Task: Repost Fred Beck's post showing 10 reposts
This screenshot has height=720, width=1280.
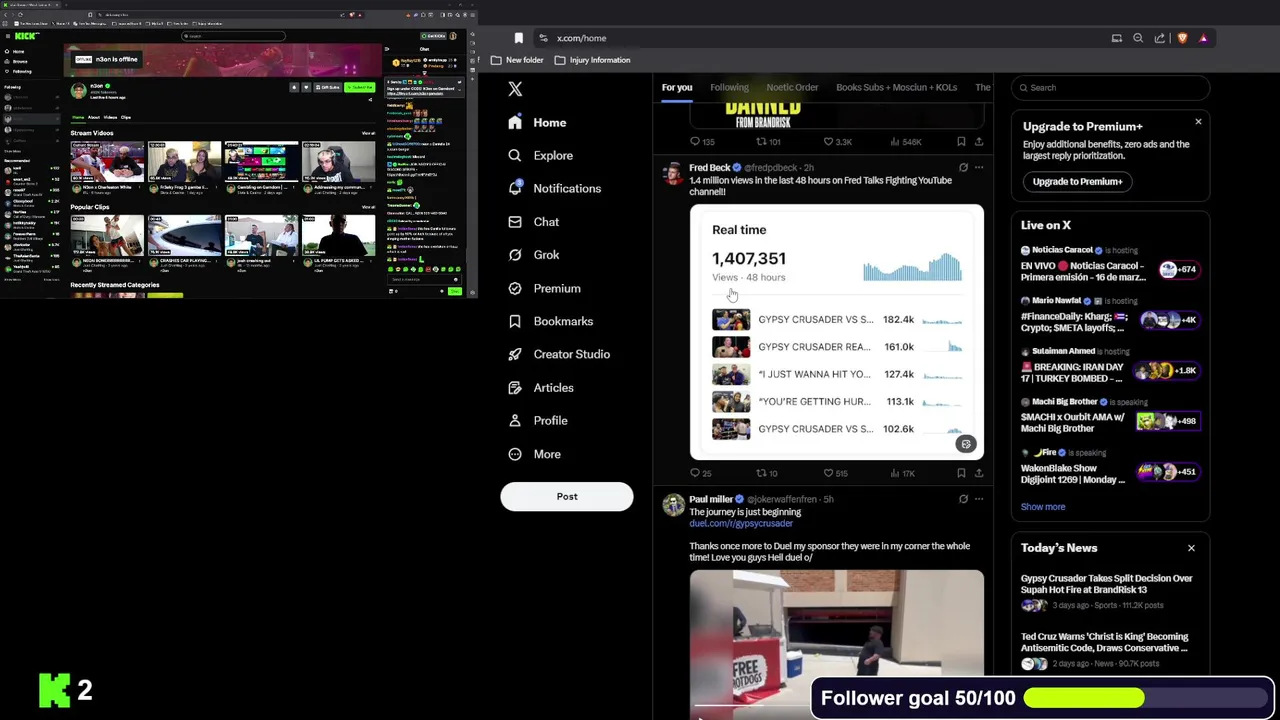Action: (766, 473)
